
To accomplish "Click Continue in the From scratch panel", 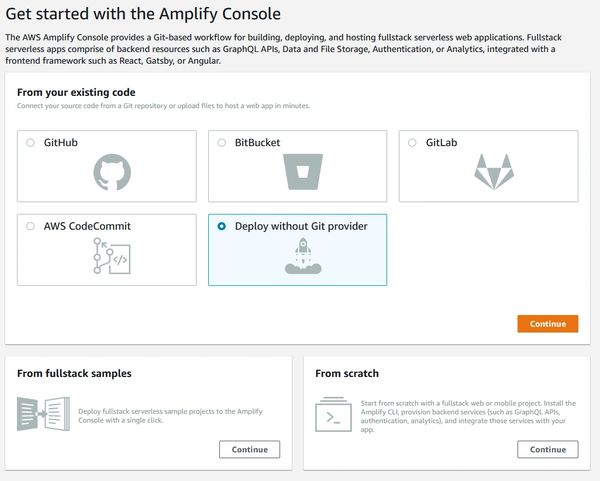I will [x=548, y=449].
